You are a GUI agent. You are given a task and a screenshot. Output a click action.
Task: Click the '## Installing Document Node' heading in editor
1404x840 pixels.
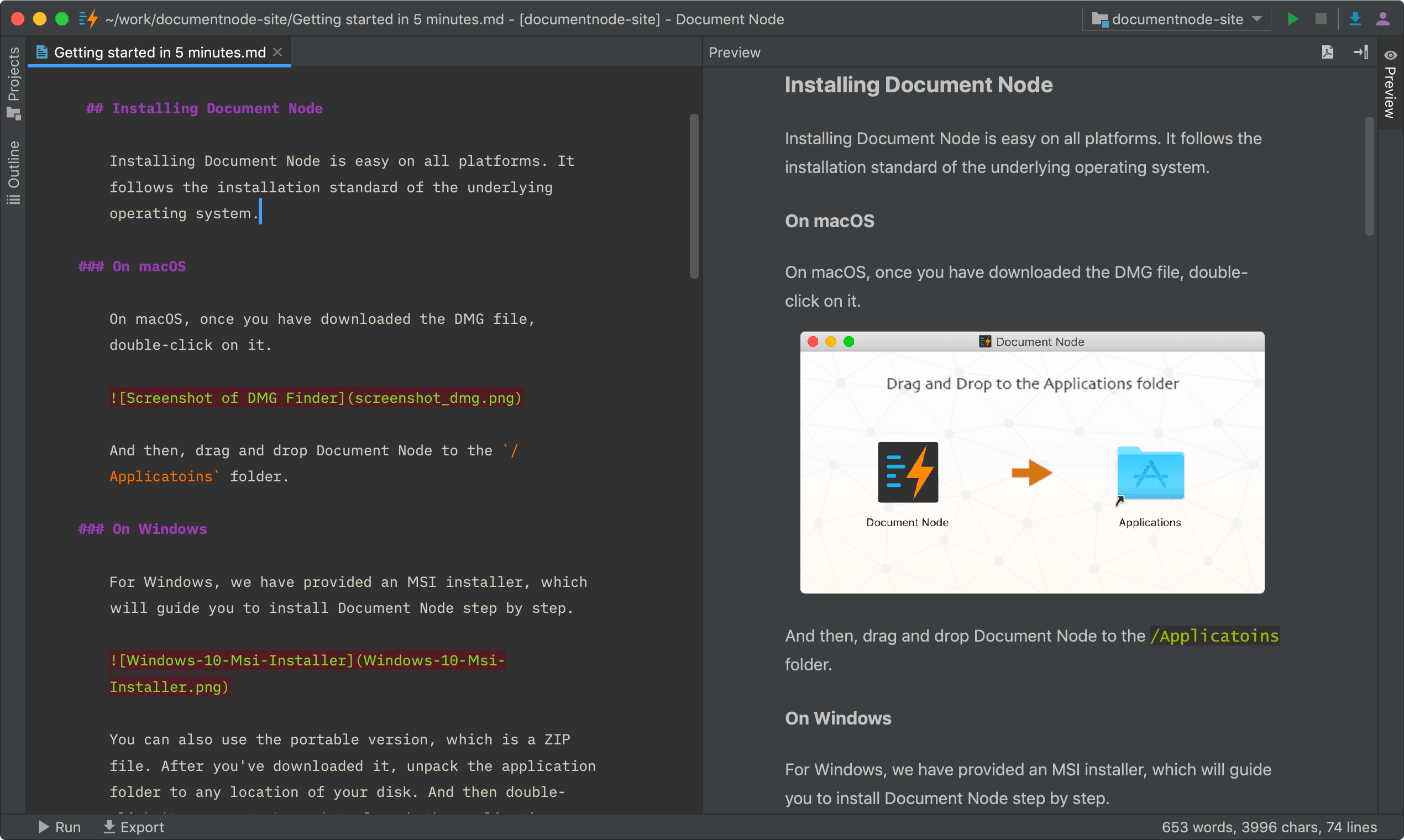coord(205,108)
